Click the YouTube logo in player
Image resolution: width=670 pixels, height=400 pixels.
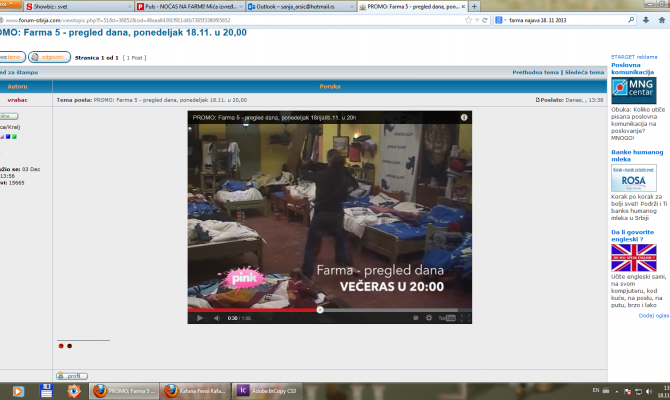pos(447,317)
